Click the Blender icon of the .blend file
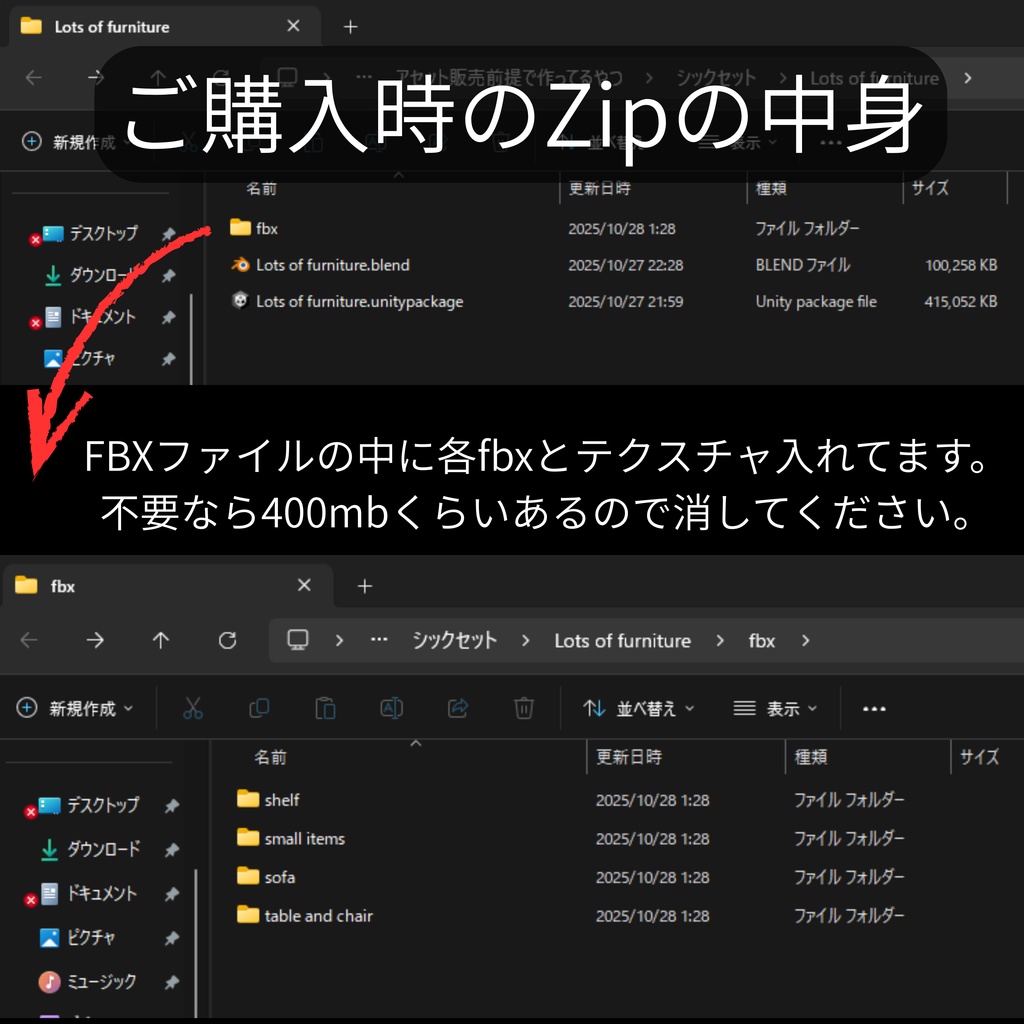This screenshot has width=1024, height=1024. click(x=240, y=264)
